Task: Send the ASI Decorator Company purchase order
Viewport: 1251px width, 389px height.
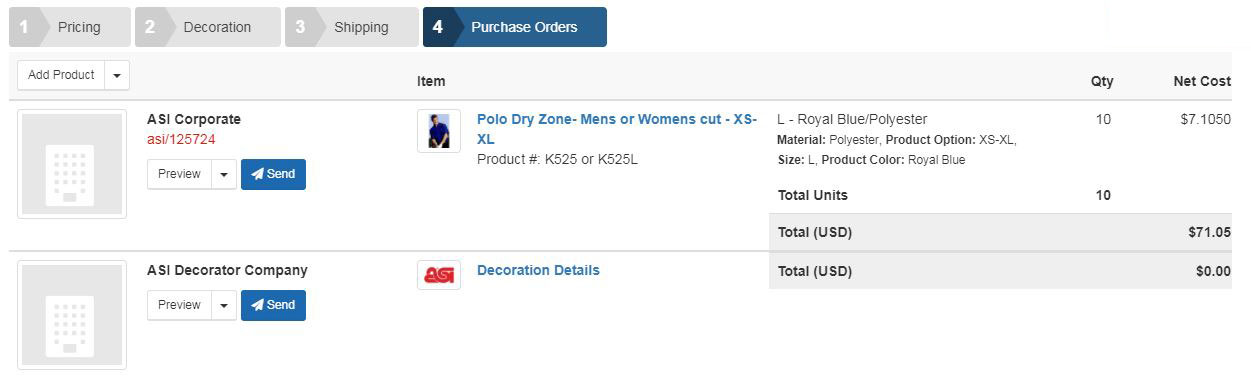Action: pos(273,305)
